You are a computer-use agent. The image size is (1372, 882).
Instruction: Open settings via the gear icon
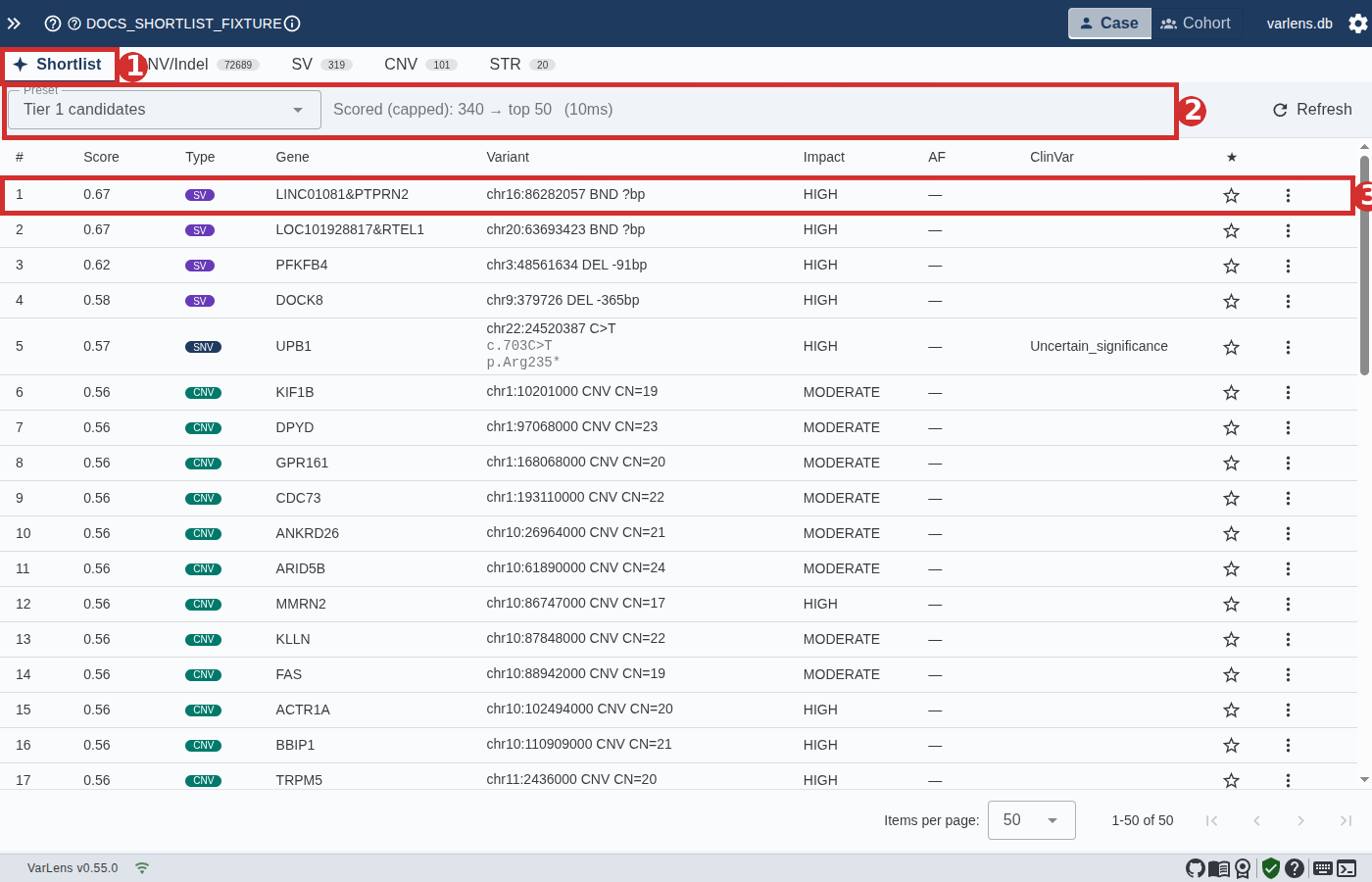(x=1358, y=24)
